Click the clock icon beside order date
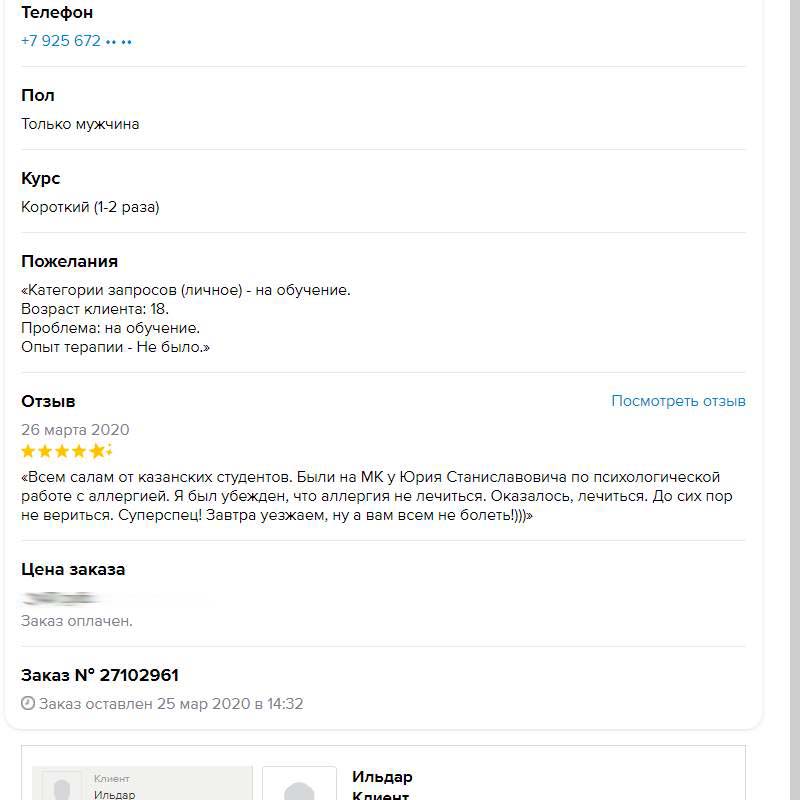Screen dimensions: 800x800 (28, 704)
